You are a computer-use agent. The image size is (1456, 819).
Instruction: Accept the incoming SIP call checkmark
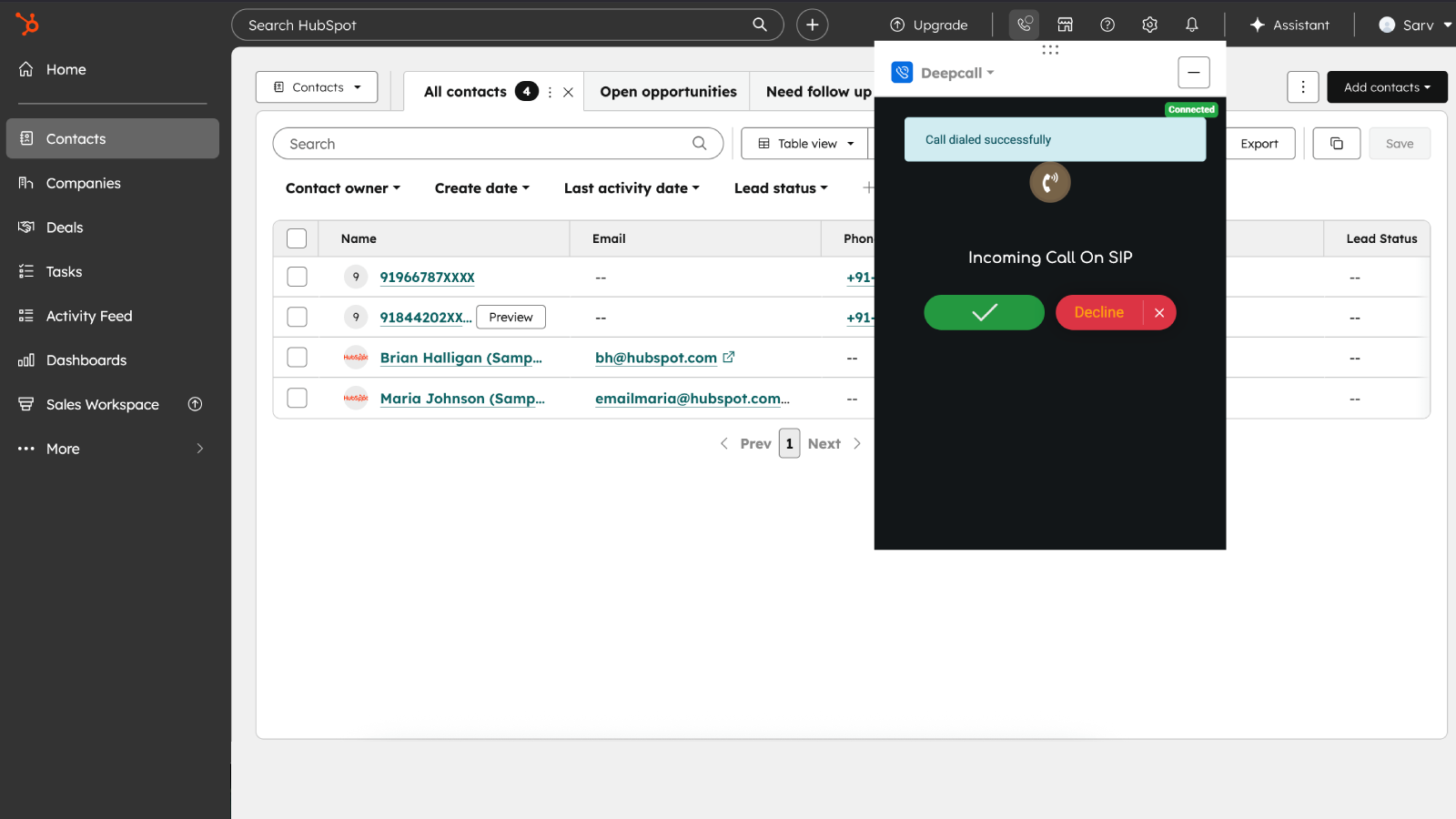click(x=984, y=312)
